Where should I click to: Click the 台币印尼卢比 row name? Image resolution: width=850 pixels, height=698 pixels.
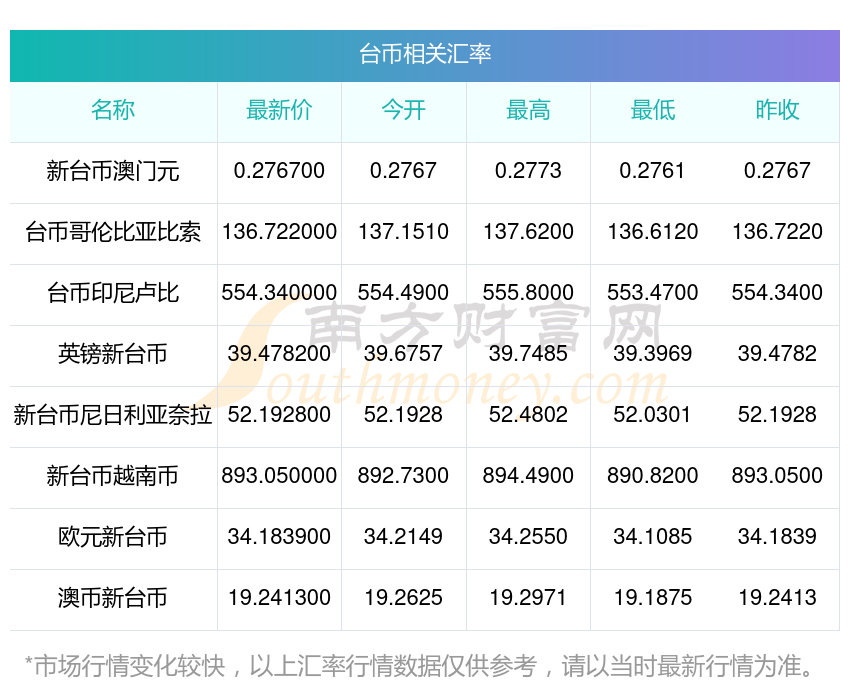click(113, 293)
